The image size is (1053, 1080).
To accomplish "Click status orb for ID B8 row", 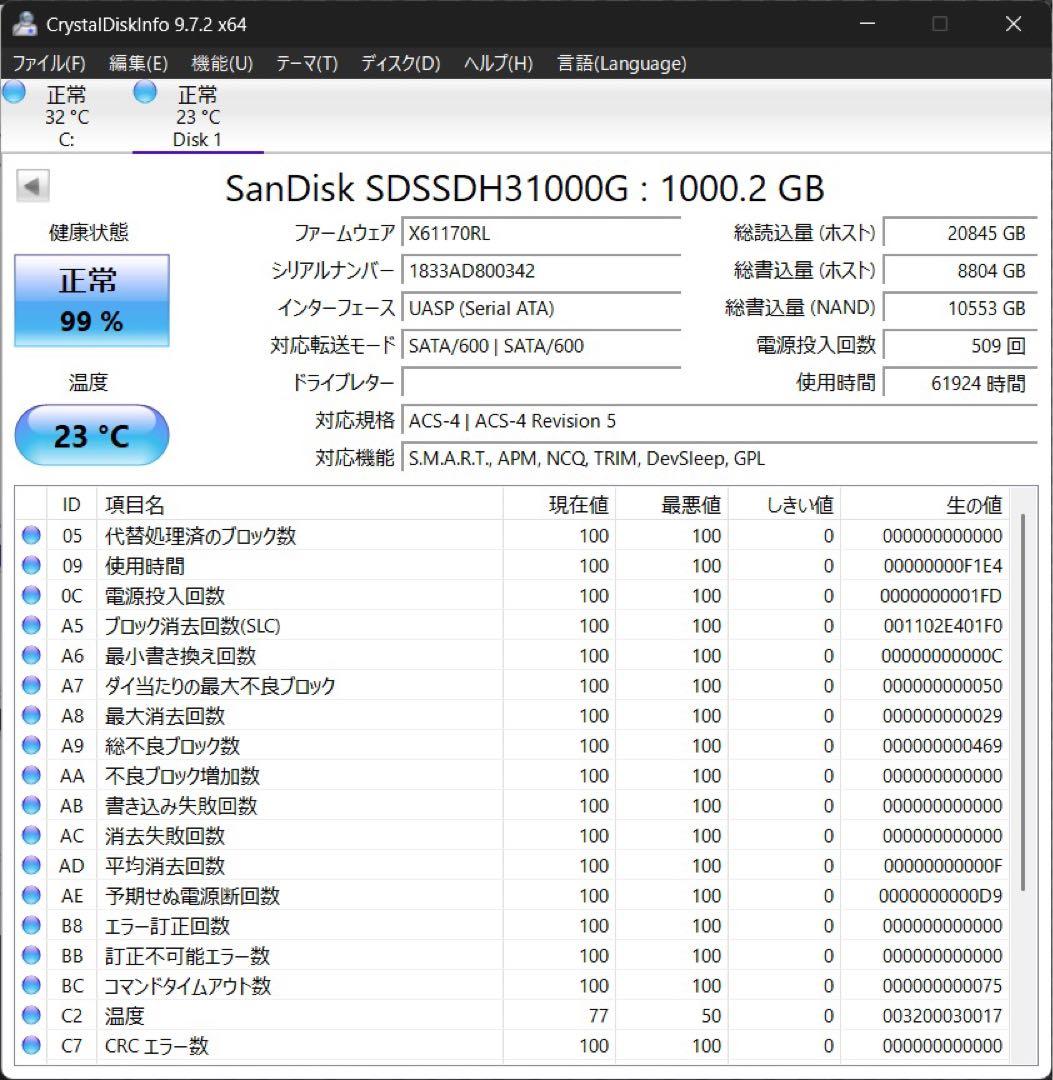I will (31, 925).
